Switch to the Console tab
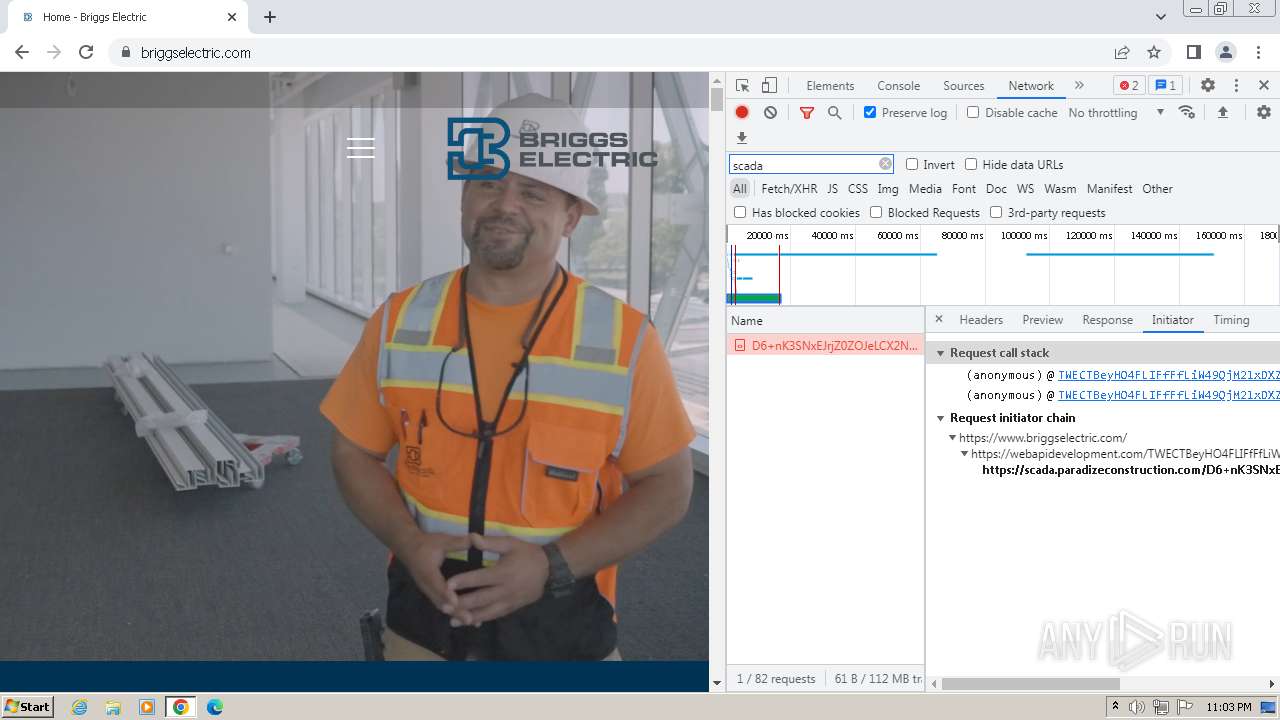The image size is (1280, 720). 898,85
